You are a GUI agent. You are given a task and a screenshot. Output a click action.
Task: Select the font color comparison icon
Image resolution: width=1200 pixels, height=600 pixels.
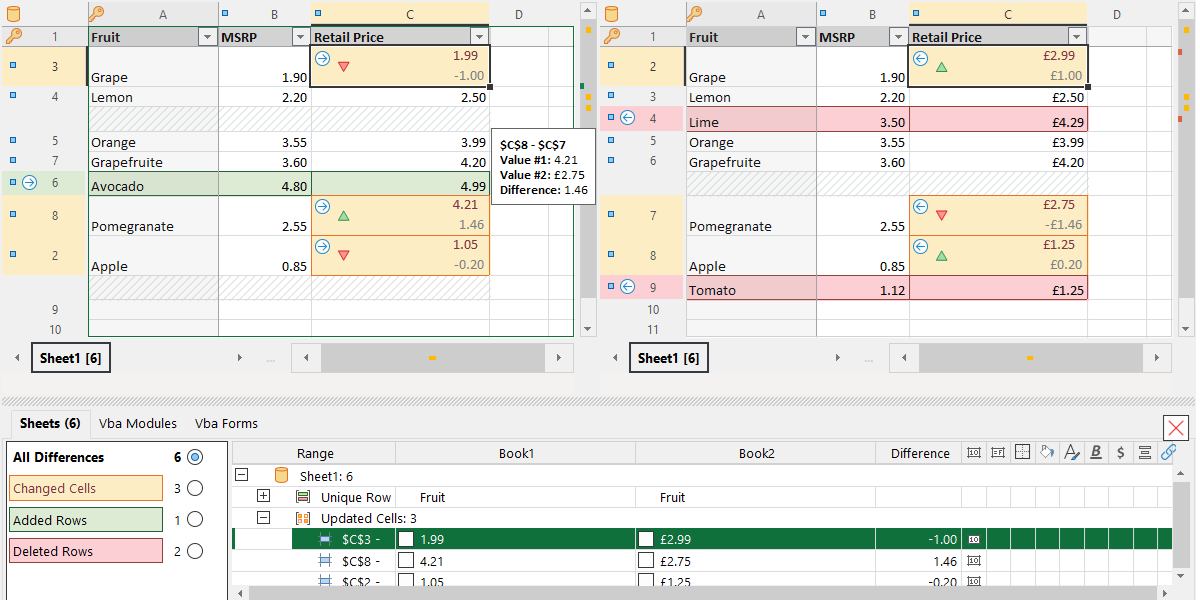pyautogui.click(x=1071, y=452)
